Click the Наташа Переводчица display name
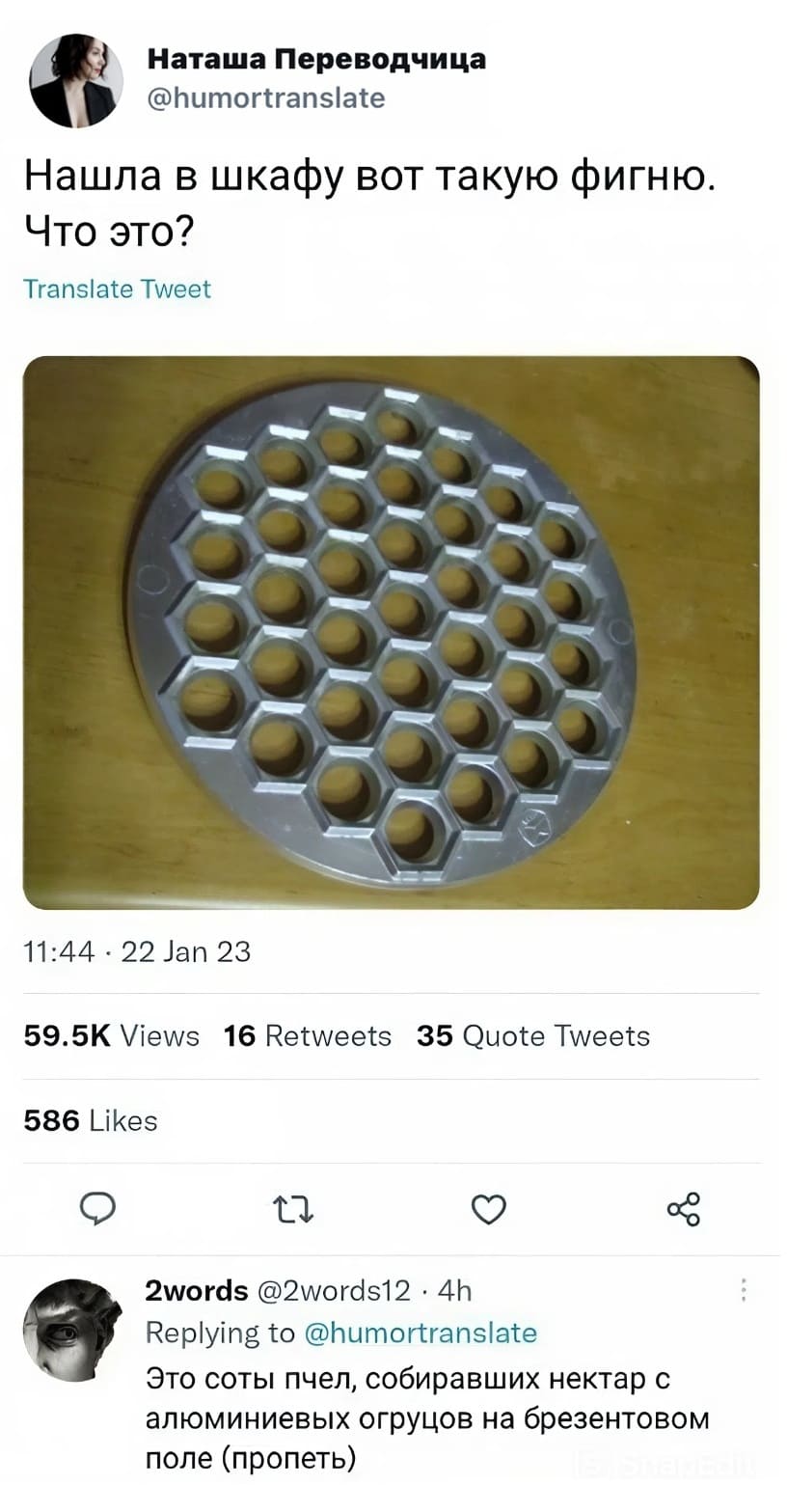 pos(316,60)
